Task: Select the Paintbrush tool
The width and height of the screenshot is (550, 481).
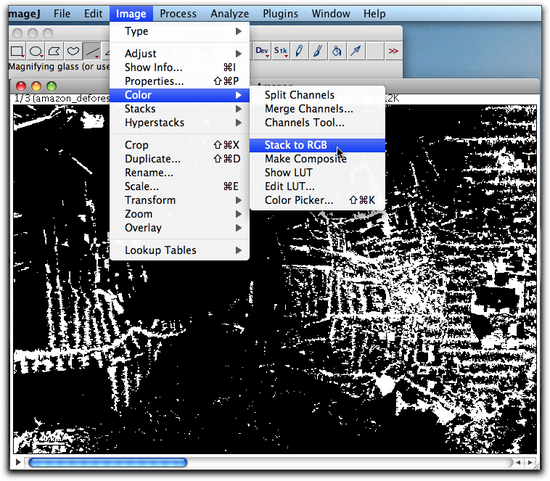Action: (318, 51)
